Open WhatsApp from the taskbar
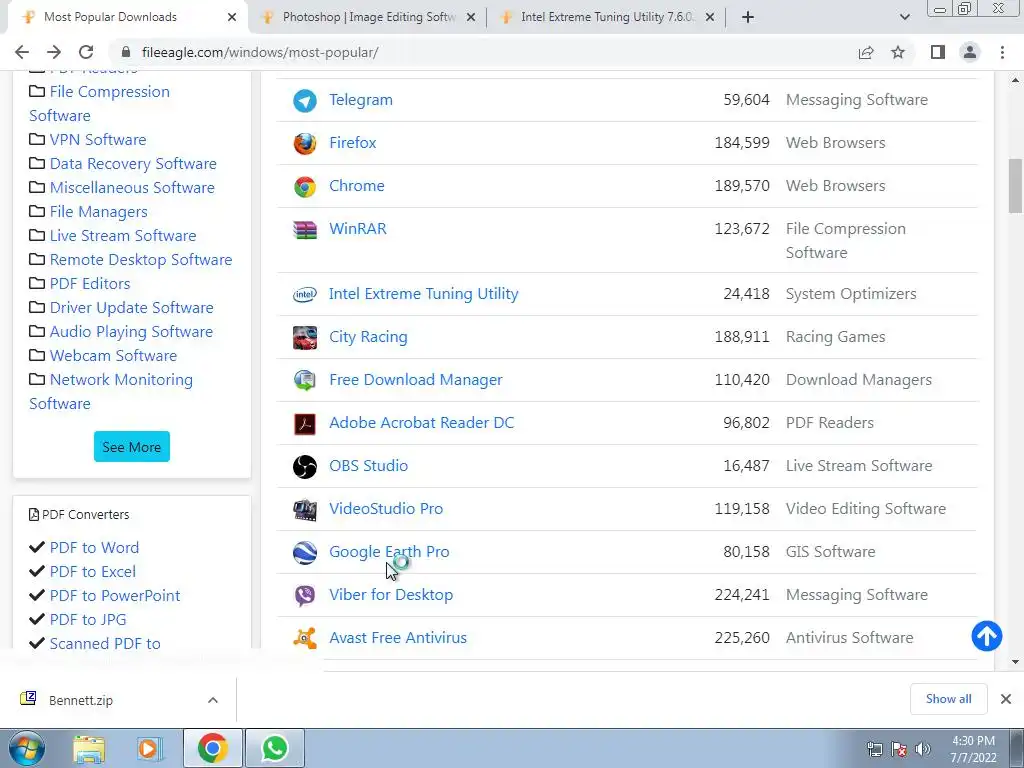The image size is (1024, 768). coord(275,748)
